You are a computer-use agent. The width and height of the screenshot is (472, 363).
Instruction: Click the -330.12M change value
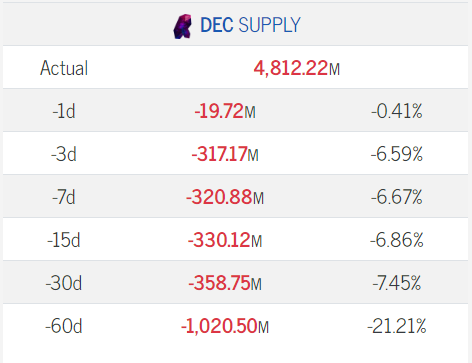click(x=225, y=240)
